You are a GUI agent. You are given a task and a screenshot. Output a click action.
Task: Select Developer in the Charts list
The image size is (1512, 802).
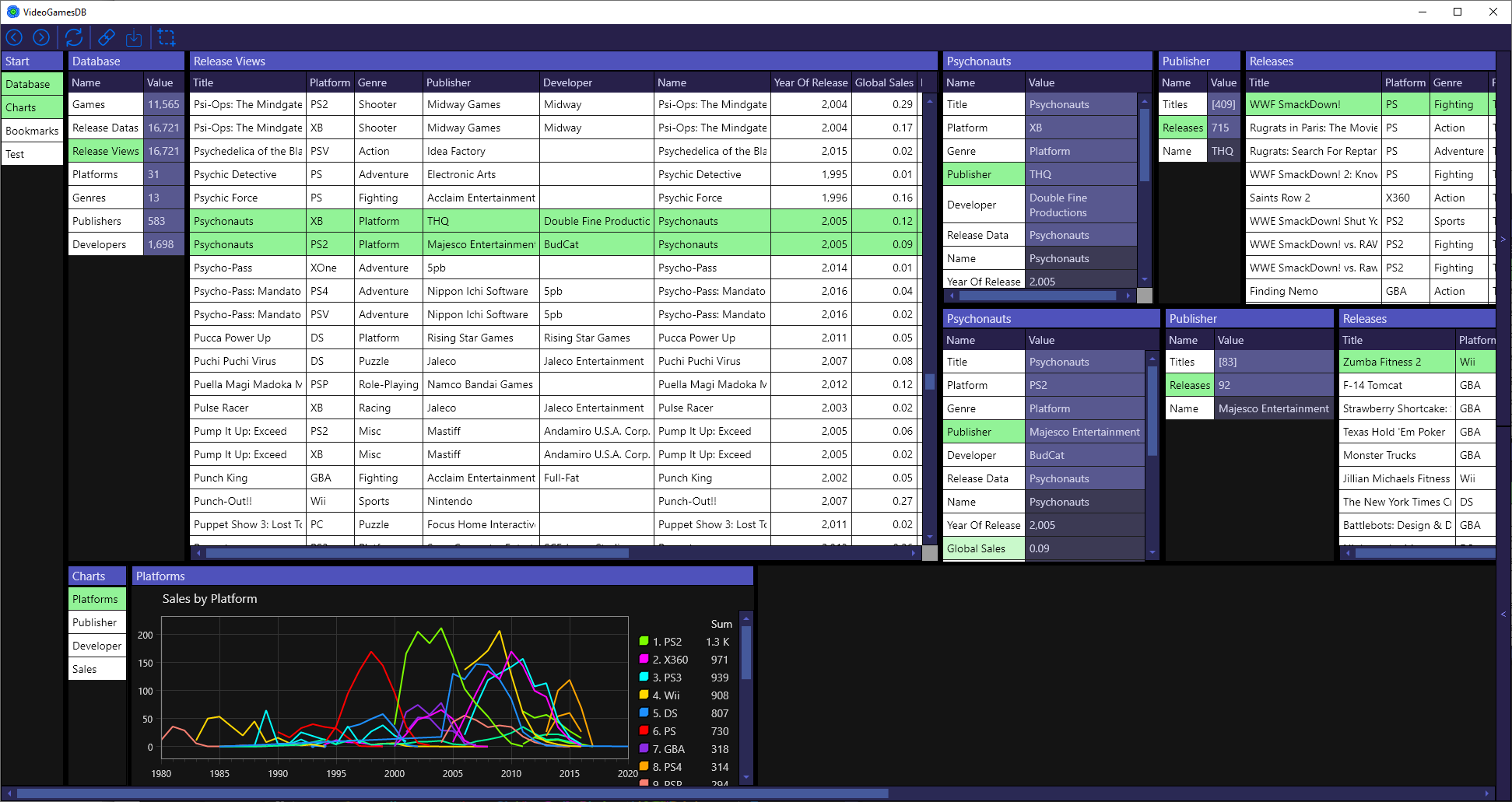[x=97, y=646]
